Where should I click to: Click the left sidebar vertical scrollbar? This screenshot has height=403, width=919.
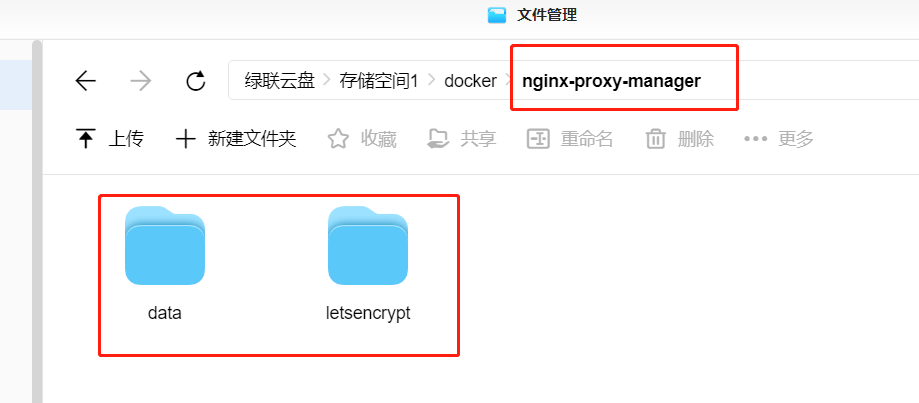[36, 221]
